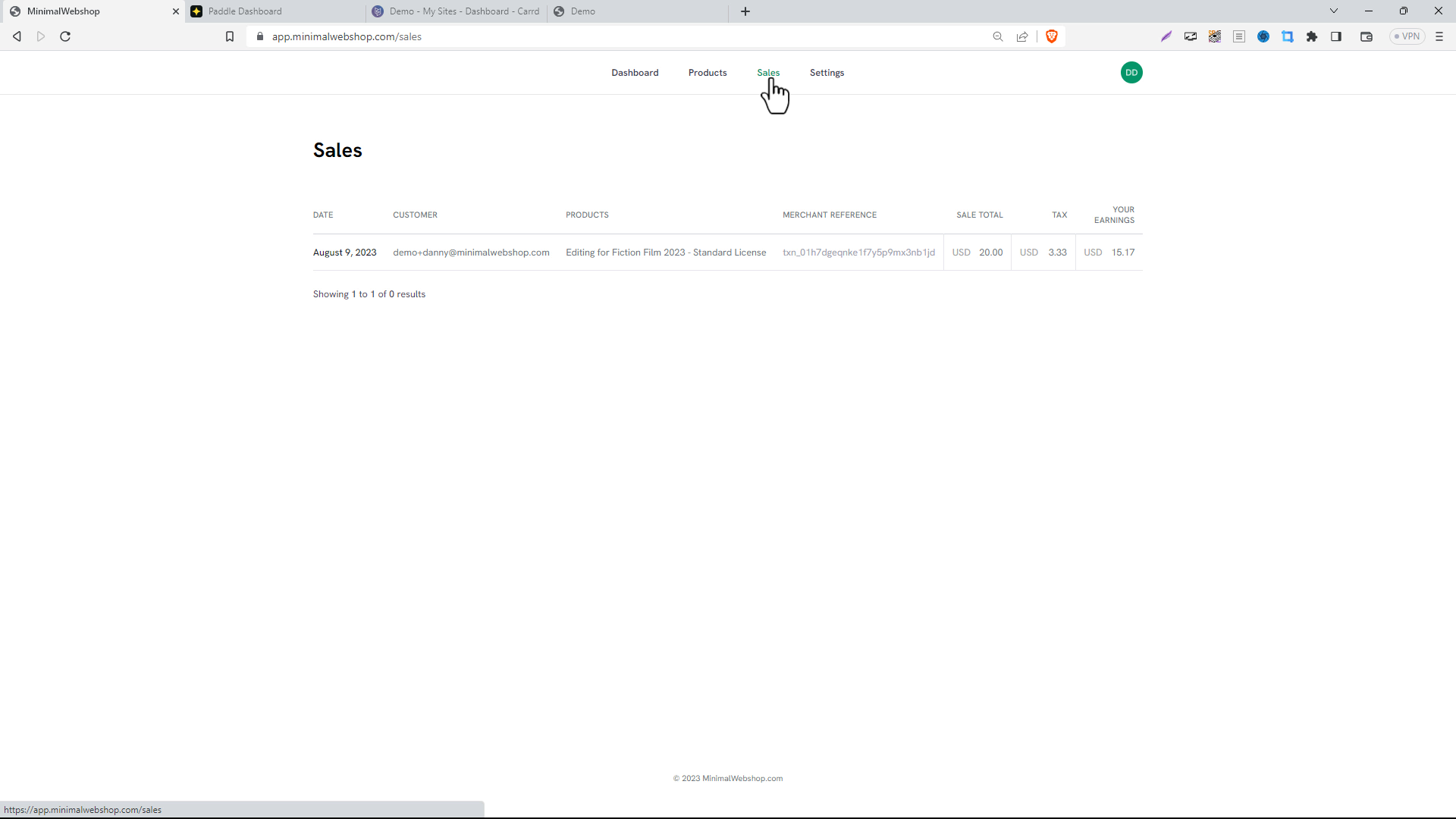This screenshot has width=1456, height=819.
Task: Click the Showing 1 to 1 results text
Action: pos(369,294)
